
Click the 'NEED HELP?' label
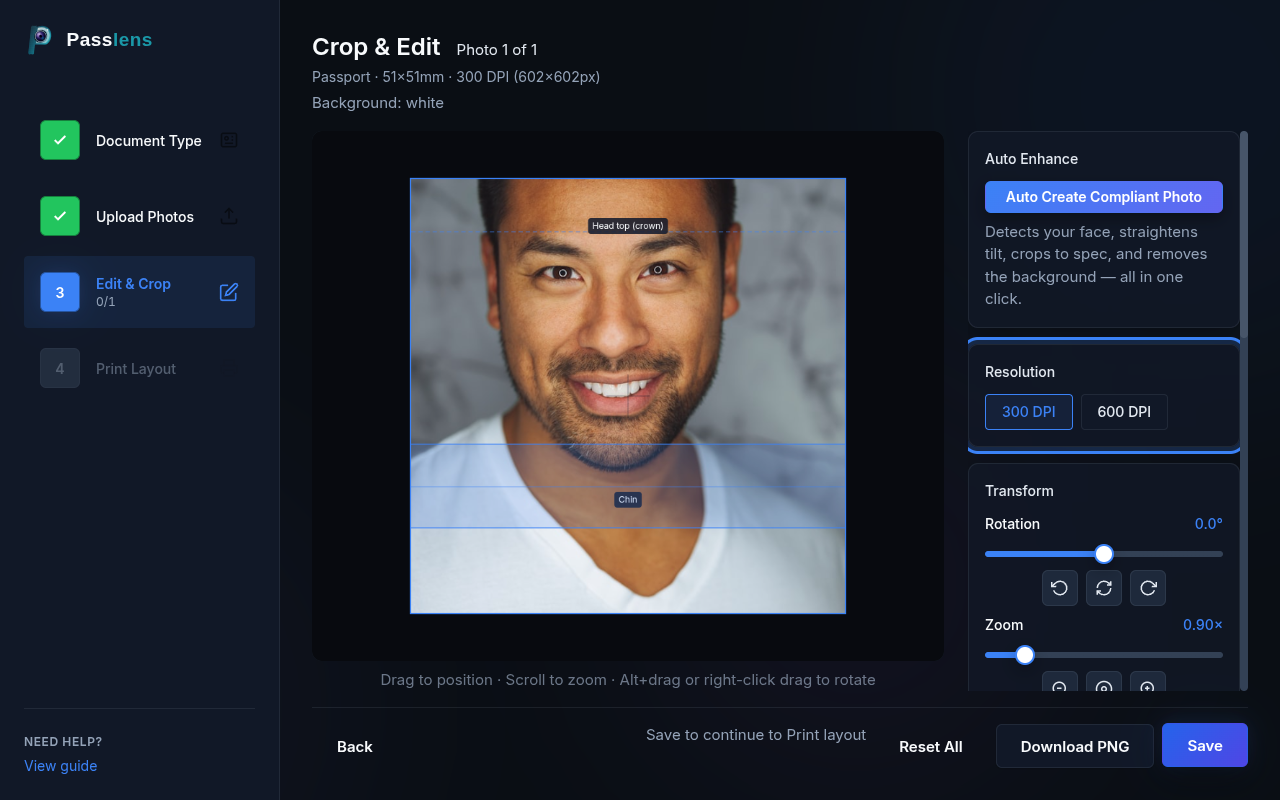tap(63, 742)
